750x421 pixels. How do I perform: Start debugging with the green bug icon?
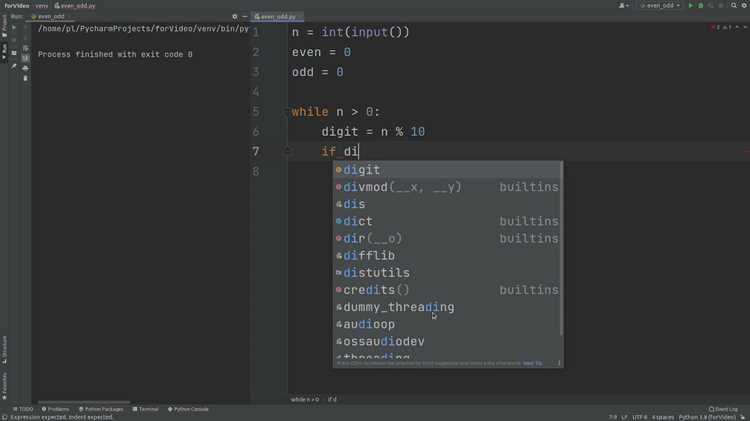point(701,5)
